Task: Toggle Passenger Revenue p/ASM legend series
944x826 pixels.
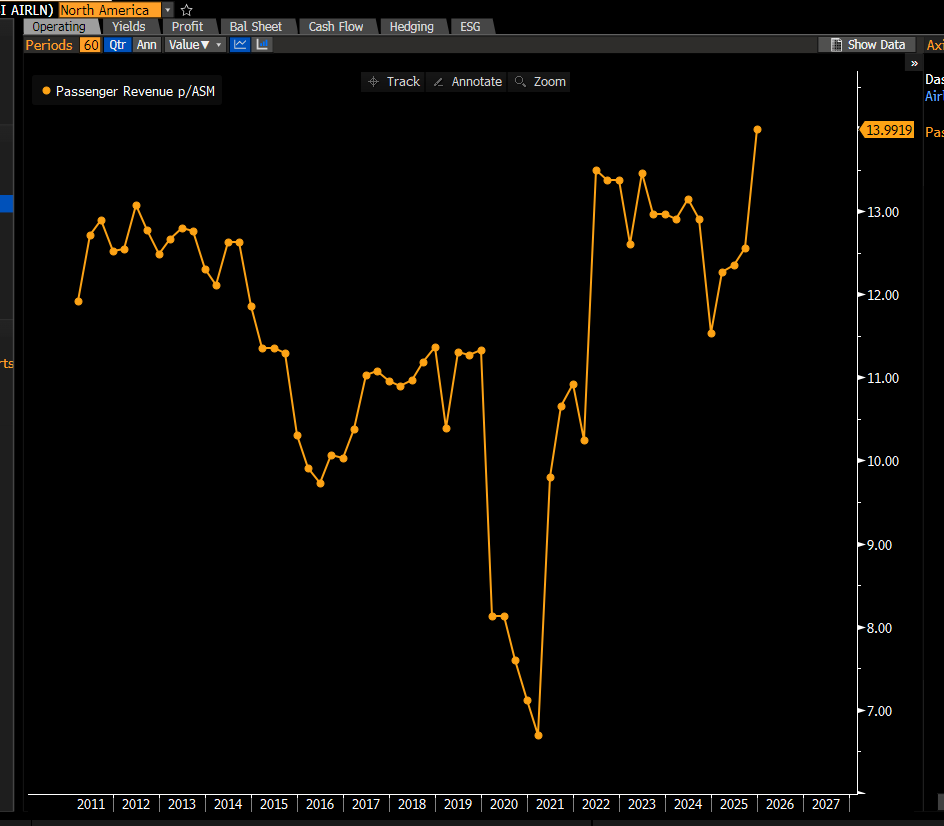Action: tap(128, 91)
